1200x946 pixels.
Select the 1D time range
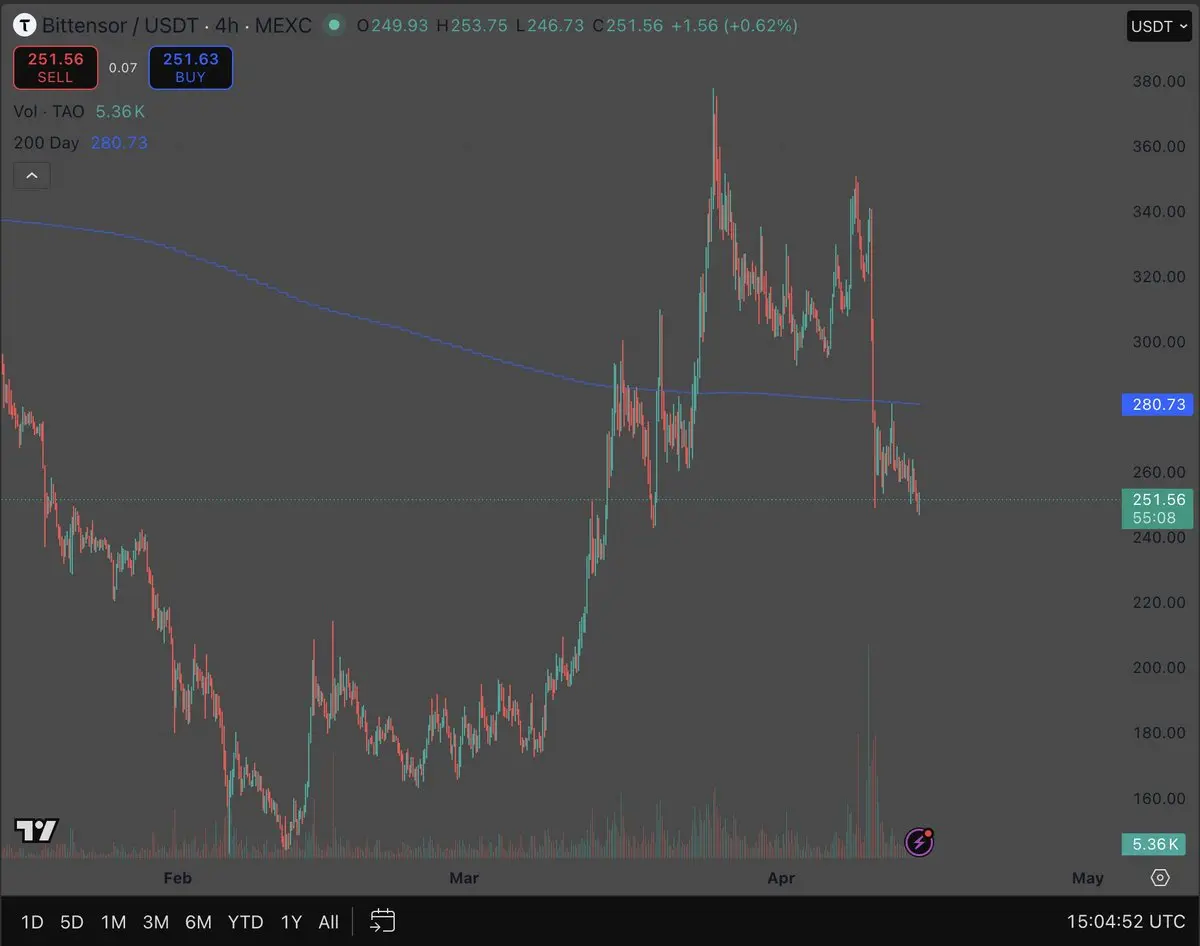pos(32,922)
